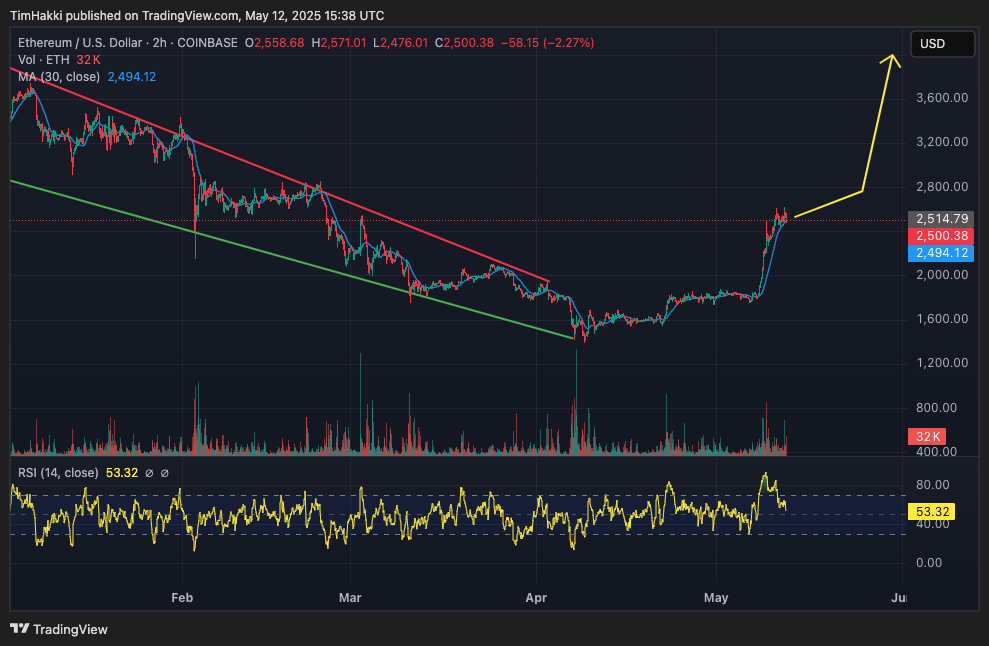This screenshot has height=646, width=989.
Task: Toggle the MA (30, close) indicator row
Action: click(x=58, y=76)
